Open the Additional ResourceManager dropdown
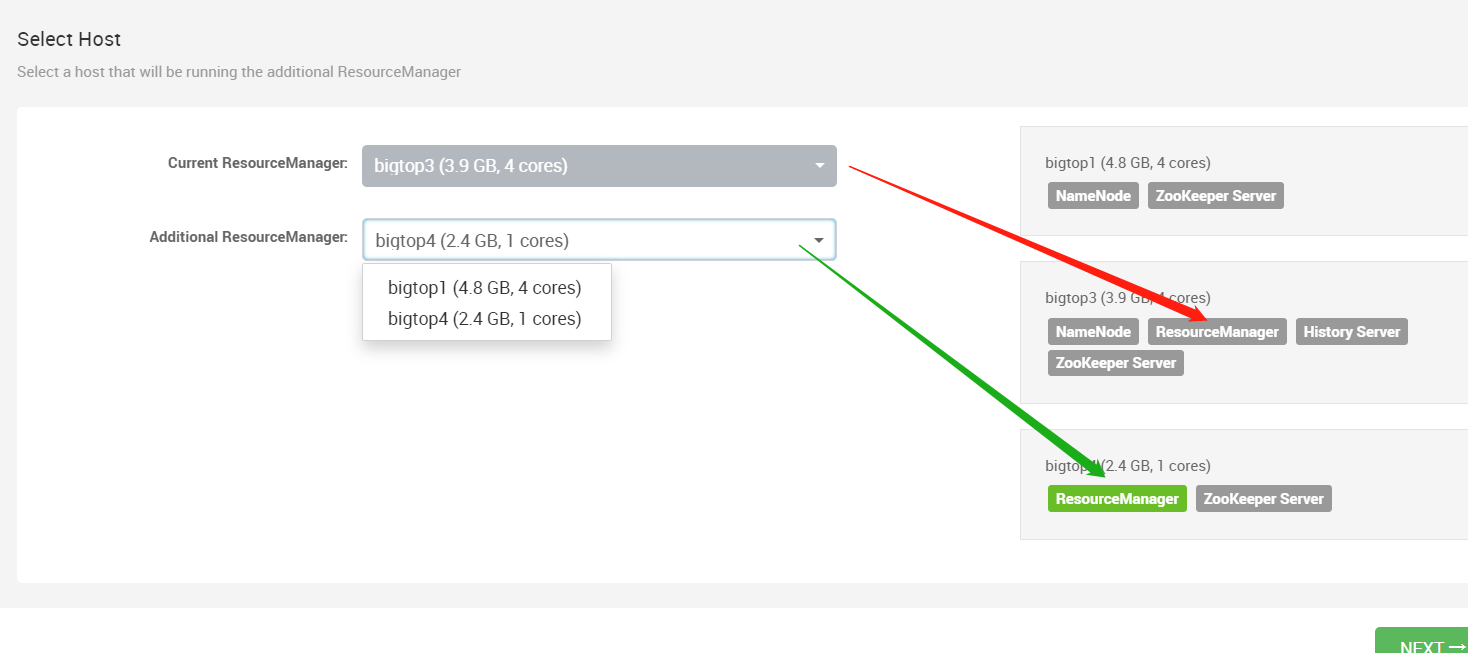 tap(599, 240)
